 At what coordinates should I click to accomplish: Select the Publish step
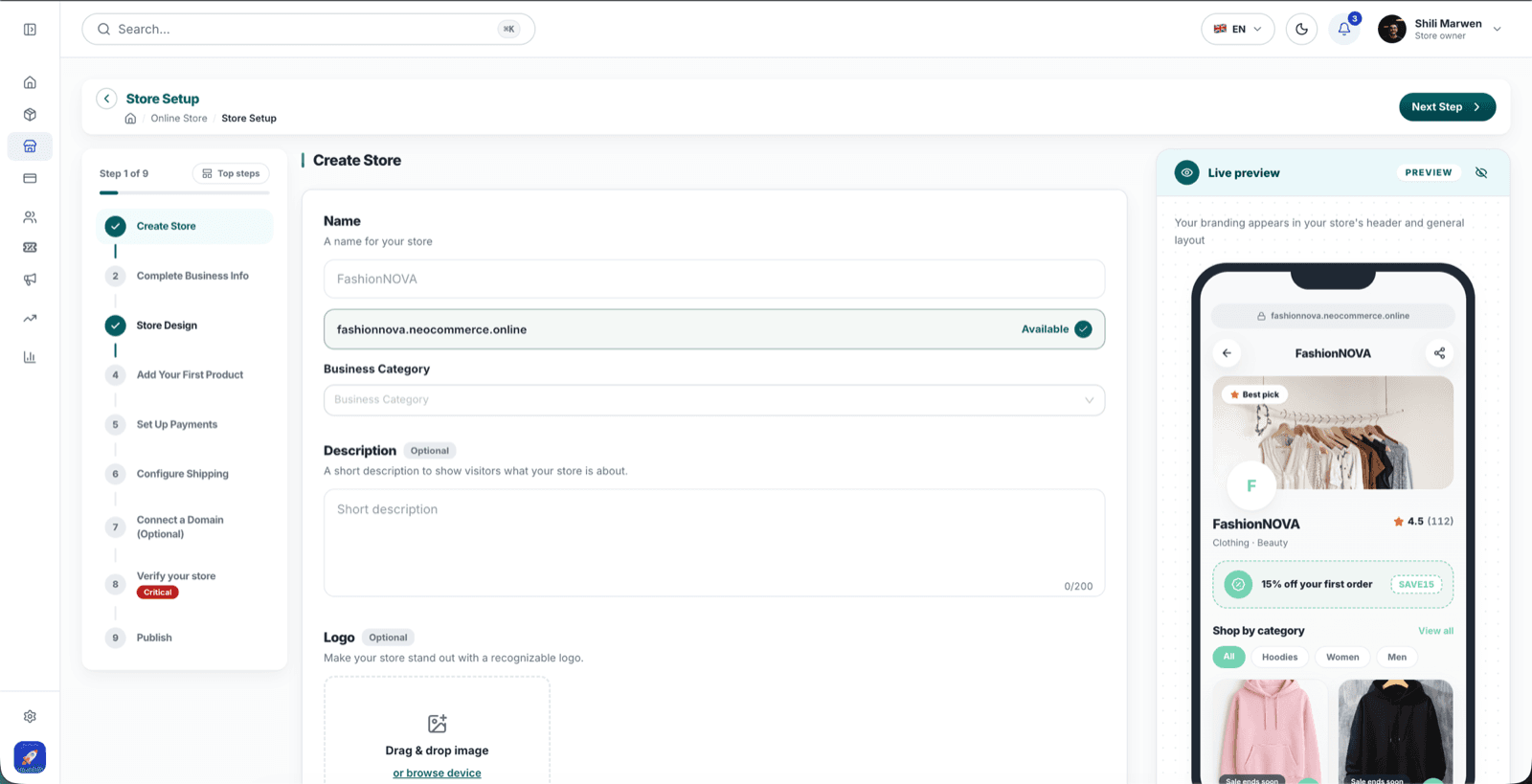(185, 638)
